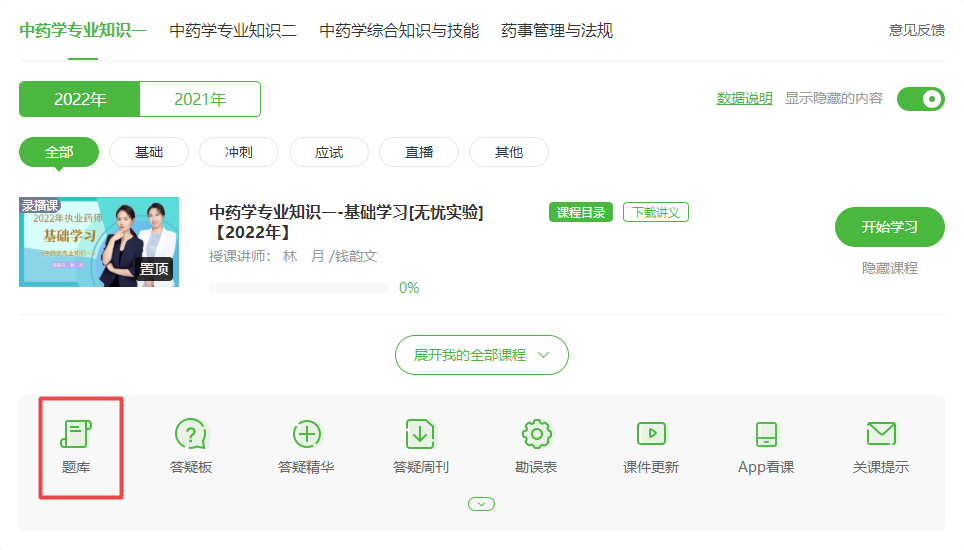Click the 关课提示 envelope icon

(x=881, y=435)
